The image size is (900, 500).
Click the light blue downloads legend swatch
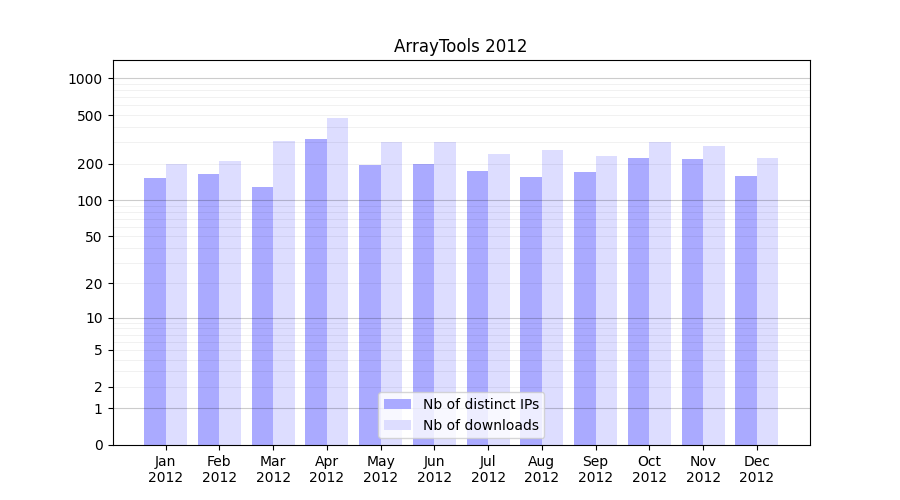tap(397, 425)
